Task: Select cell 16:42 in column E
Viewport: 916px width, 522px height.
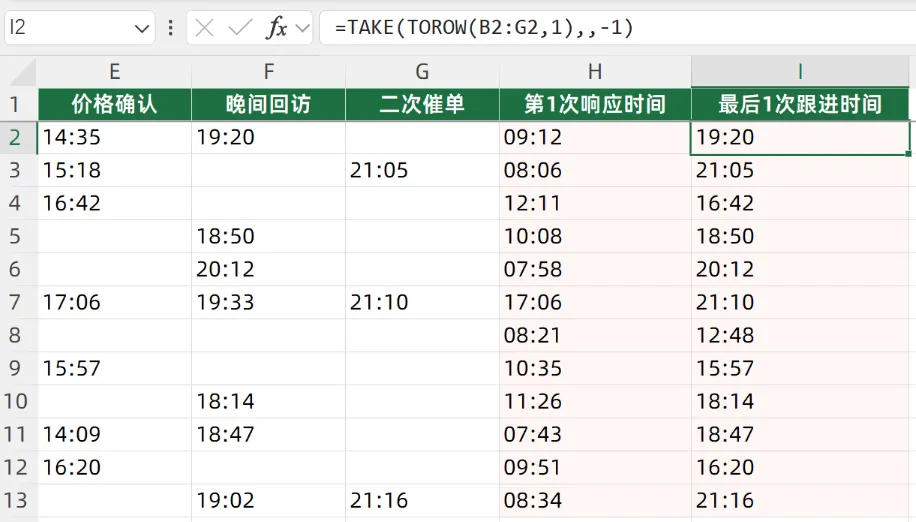Action: (114, 204)
